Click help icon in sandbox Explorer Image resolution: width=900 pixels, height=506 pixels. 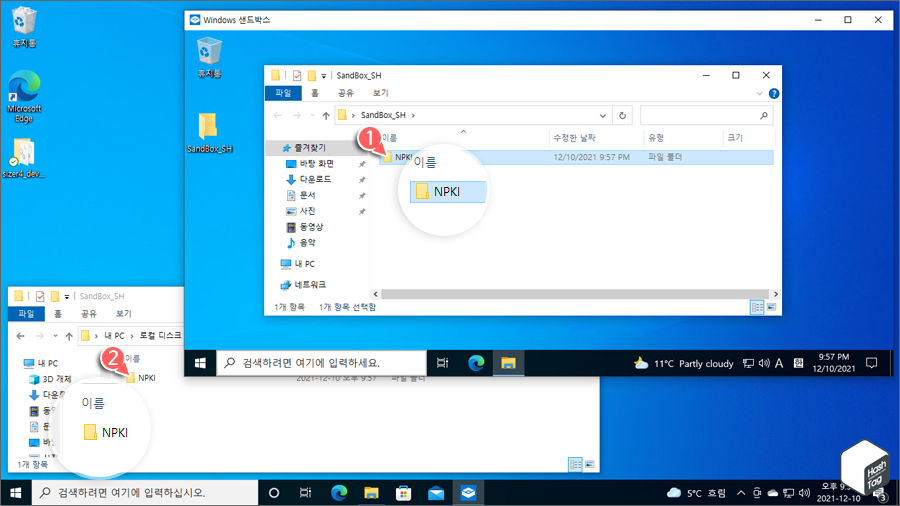[x=774, y=94]
